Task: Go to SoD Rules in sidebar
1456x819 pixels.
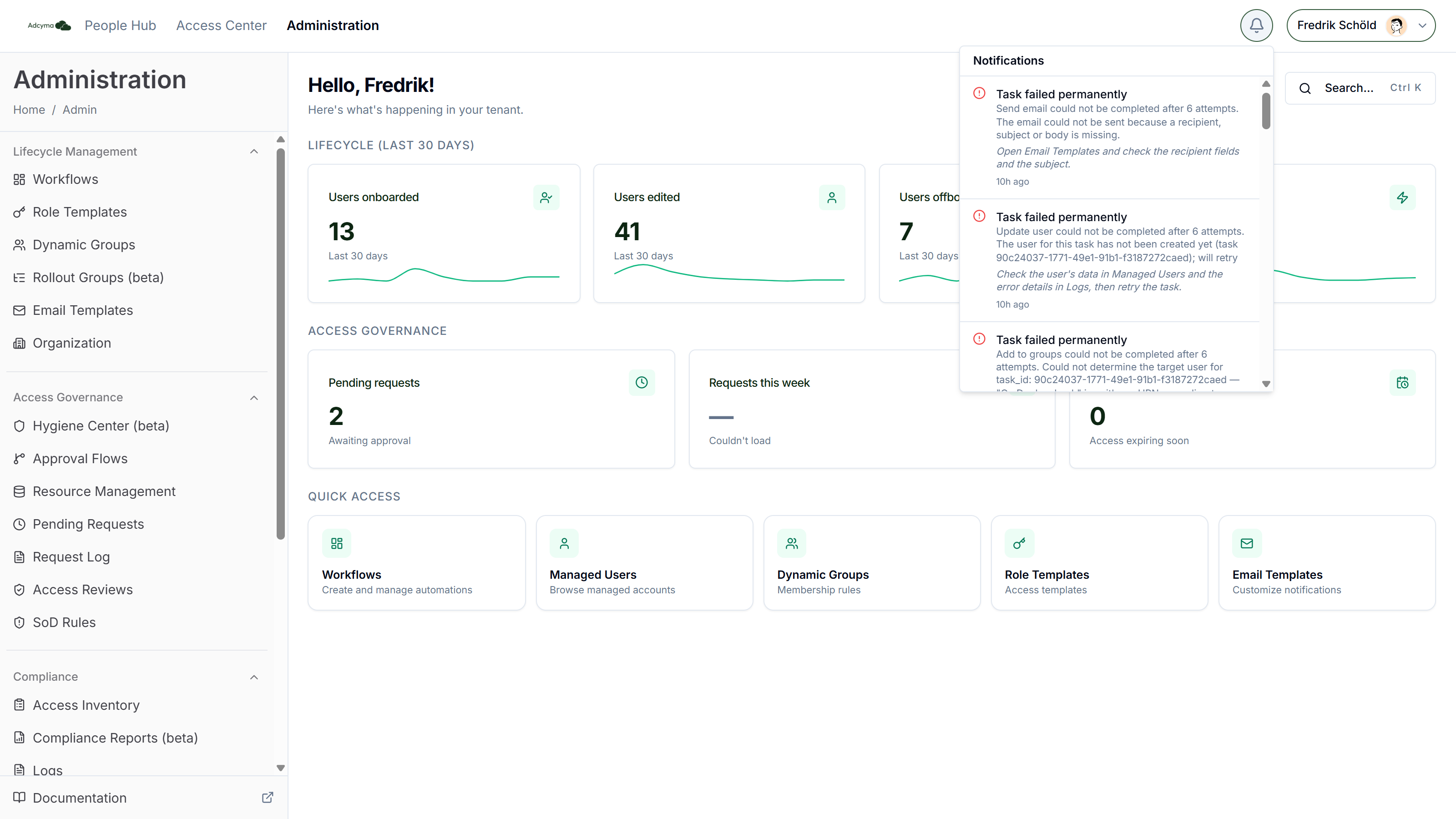Action: [x=137, y=622]
